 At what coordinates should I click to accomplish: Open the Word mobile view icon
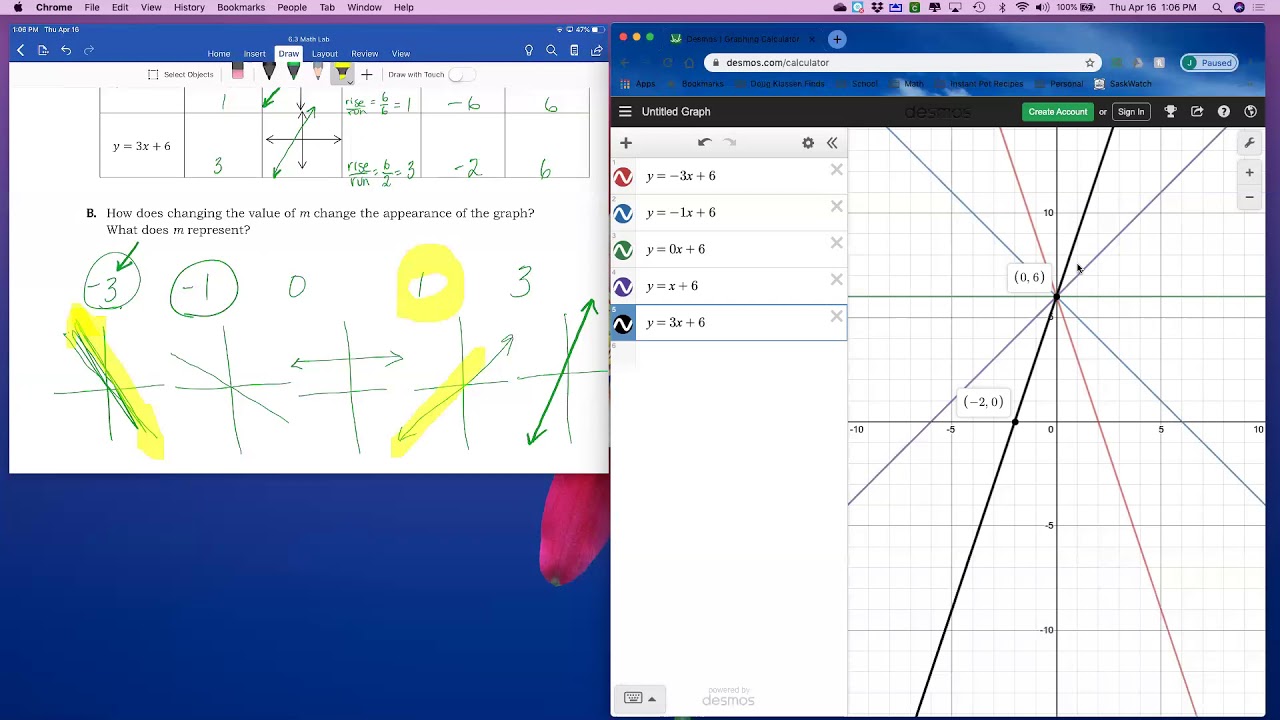(574, 50)
